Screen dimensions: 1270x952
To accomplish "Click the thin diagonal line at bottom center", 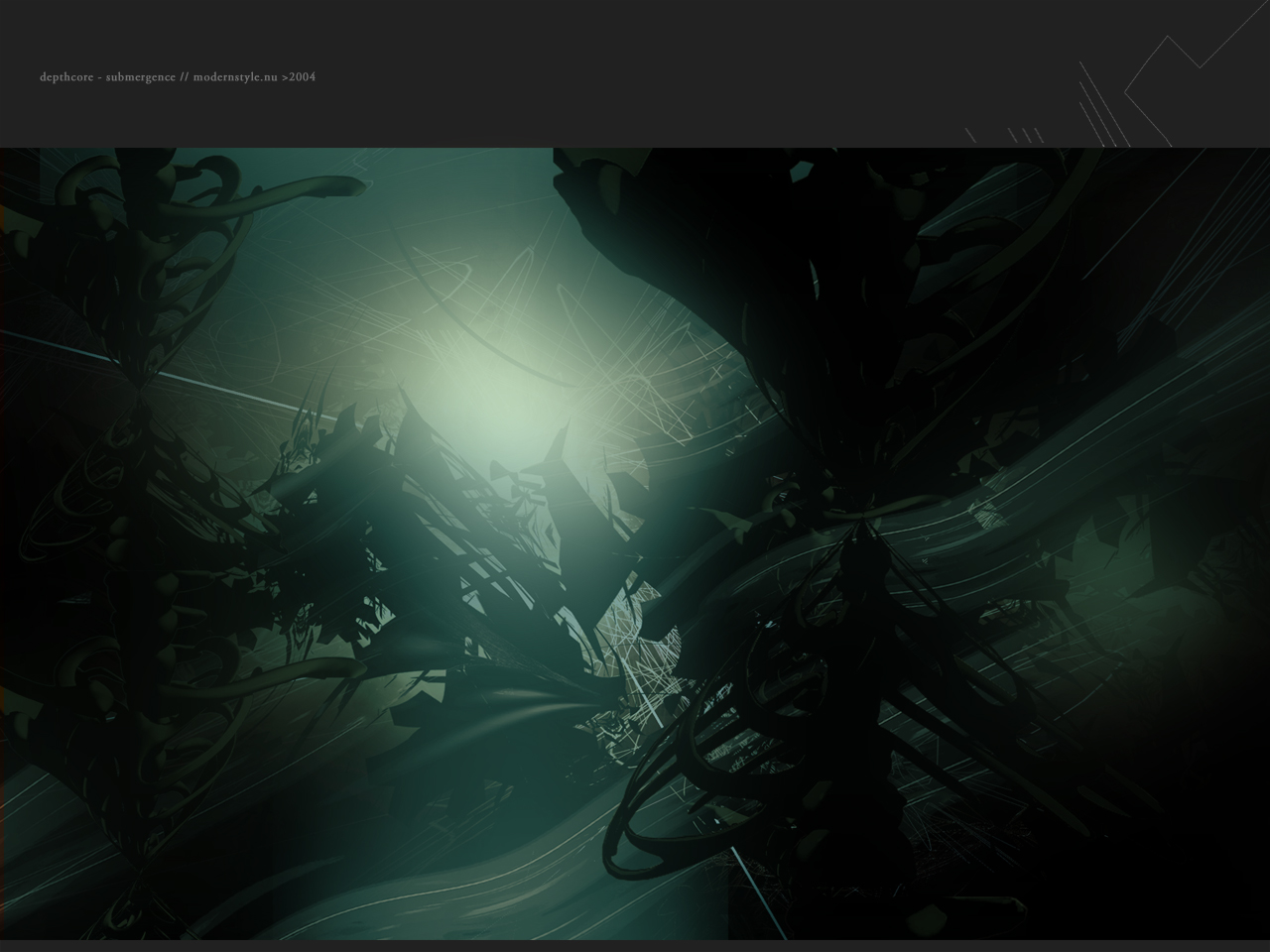I will 757,892.
